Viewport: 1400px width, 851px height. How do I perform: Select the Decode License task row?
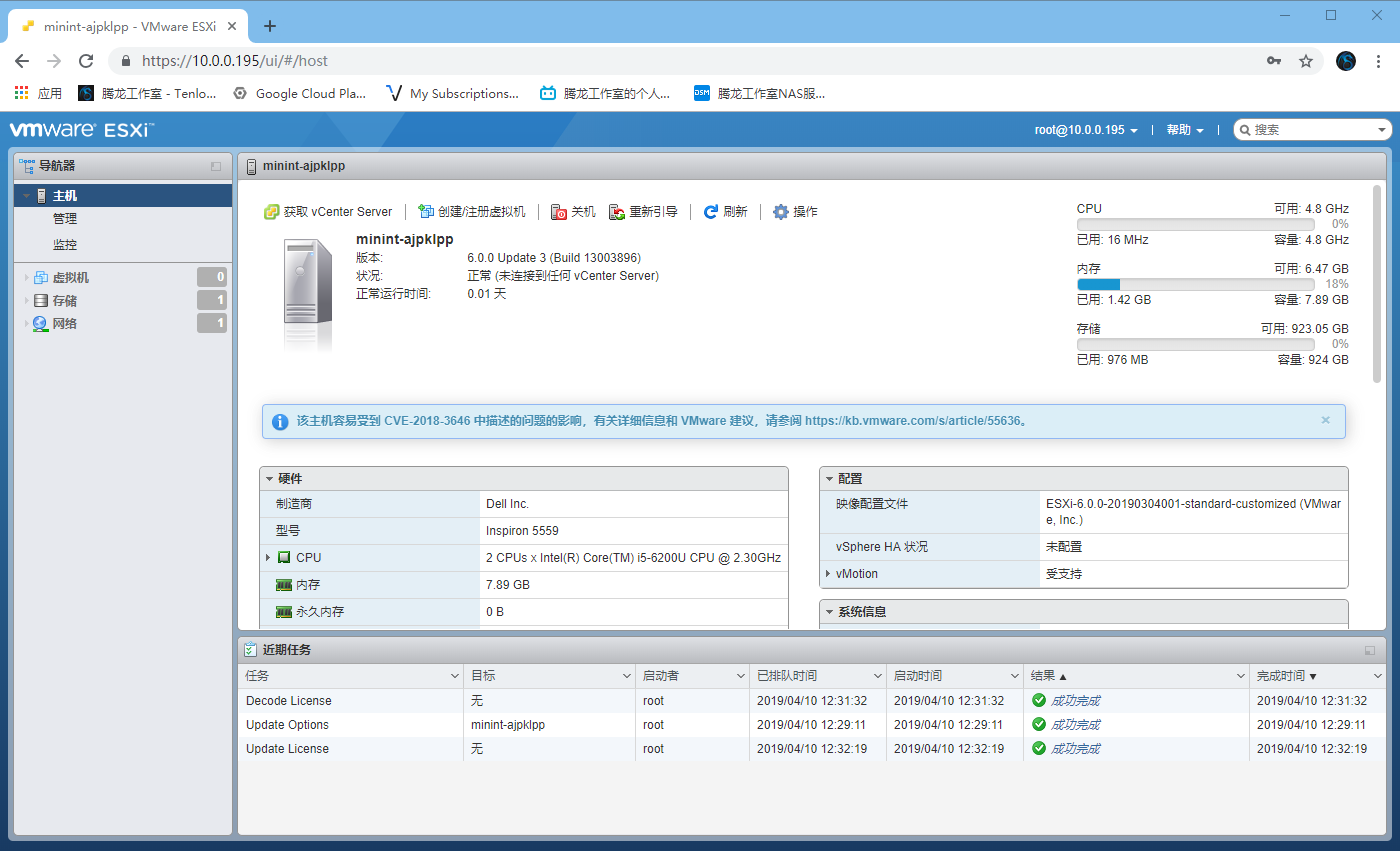pos(812,701)
